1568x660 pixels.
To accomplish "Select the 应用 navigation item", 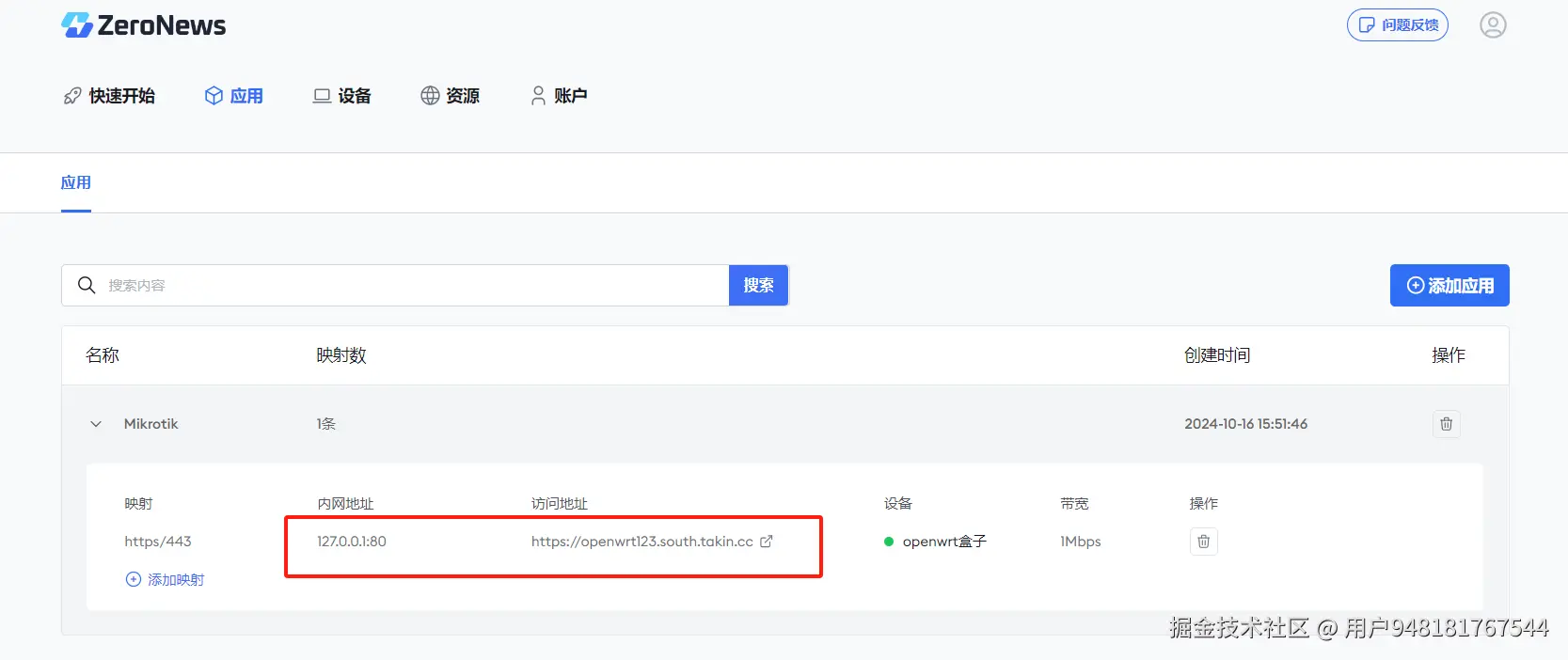I will pyautogui.click(x=234, y=96).
